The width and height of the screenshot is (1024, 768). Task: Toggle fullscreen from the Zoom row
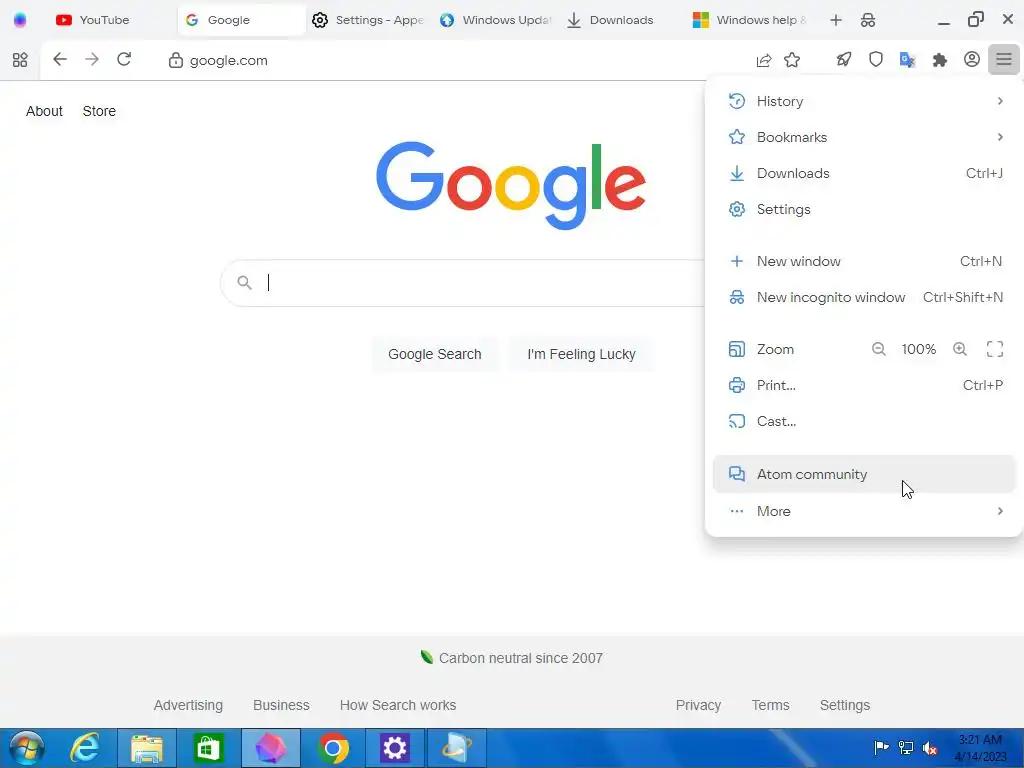pos(995,349)
